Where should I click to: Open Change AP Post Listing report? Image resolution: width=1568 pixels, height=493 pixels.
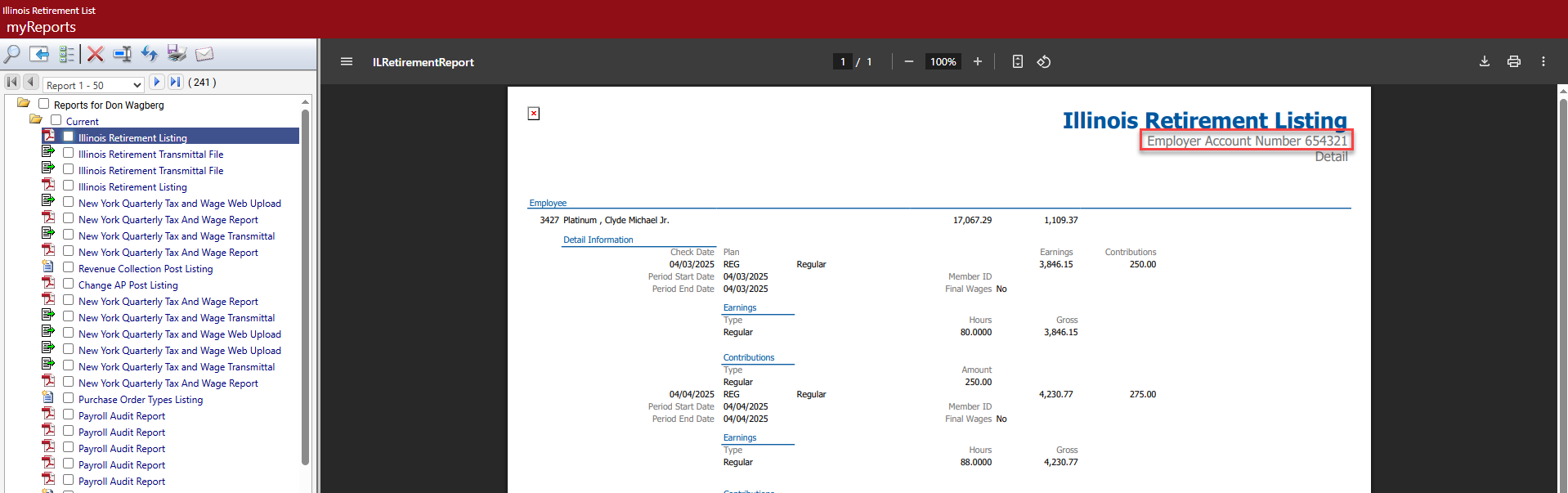click(x=128, y=285)
